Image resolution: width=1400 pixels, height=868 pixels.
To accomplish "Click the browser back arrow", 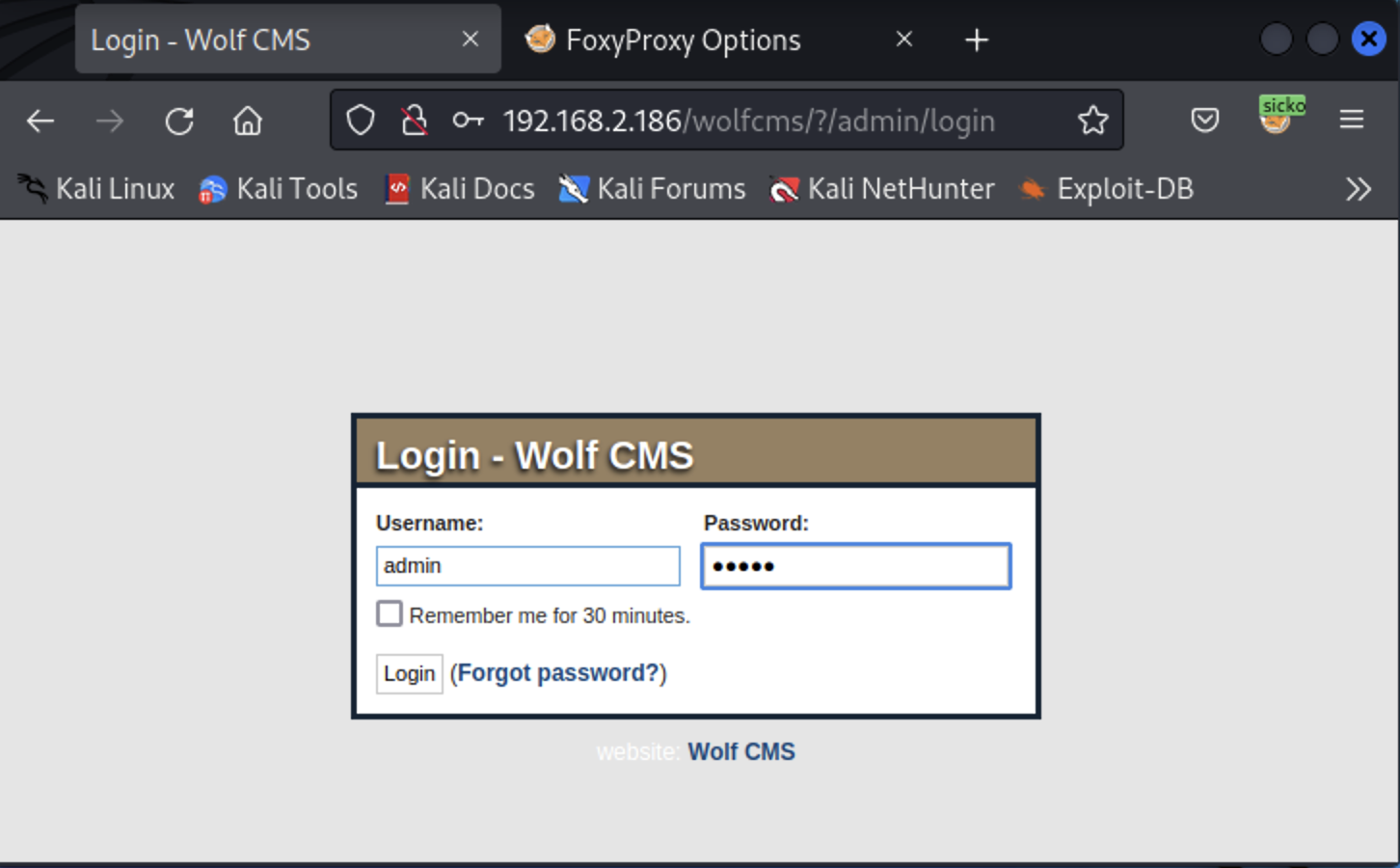I will [40, 122].
